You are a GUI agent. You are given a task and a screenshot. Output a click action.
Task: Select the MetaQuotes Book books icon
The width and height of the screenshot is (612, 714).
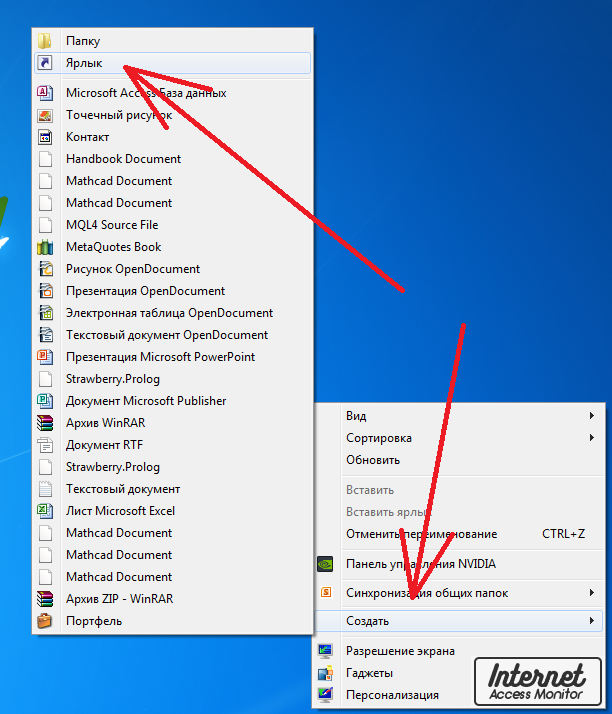[45, 247]
